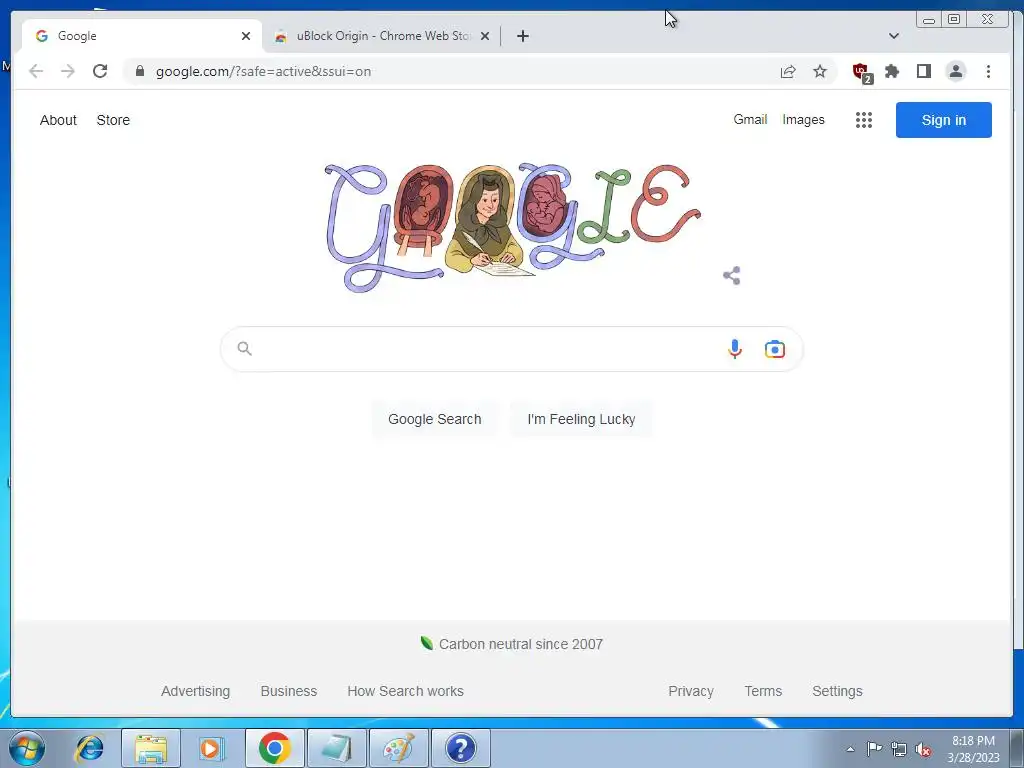Bookmark this tab with the star icon
The width and height of the screenshot is (1024, 768).
(820, 71)
